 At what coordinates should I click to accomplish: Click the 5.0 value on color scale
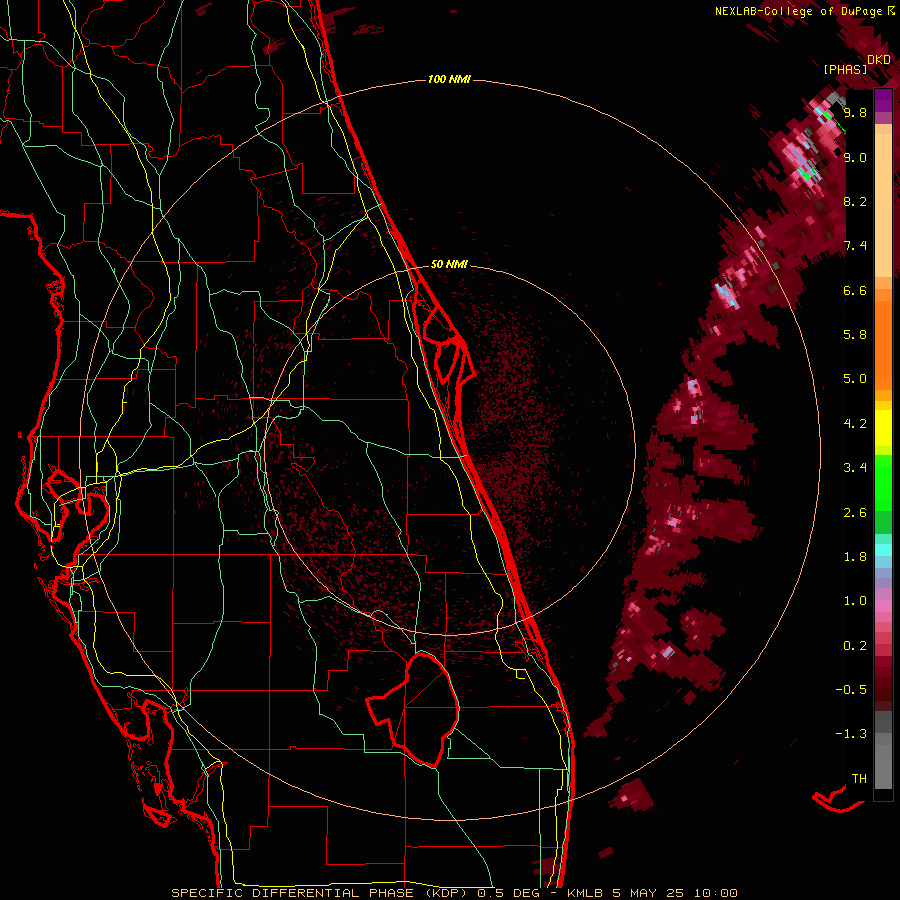pyautogui.click(x=855, y=379)
